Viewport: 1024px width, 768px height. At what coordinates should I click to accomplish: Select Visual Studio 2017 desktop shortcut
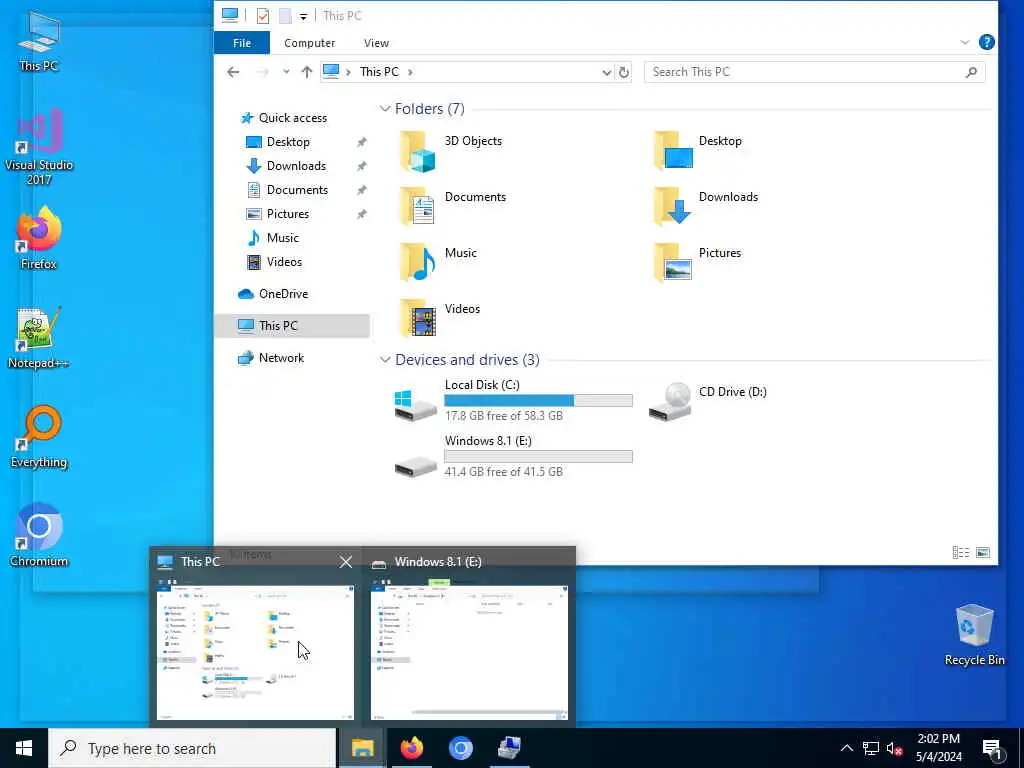(39, 148)
